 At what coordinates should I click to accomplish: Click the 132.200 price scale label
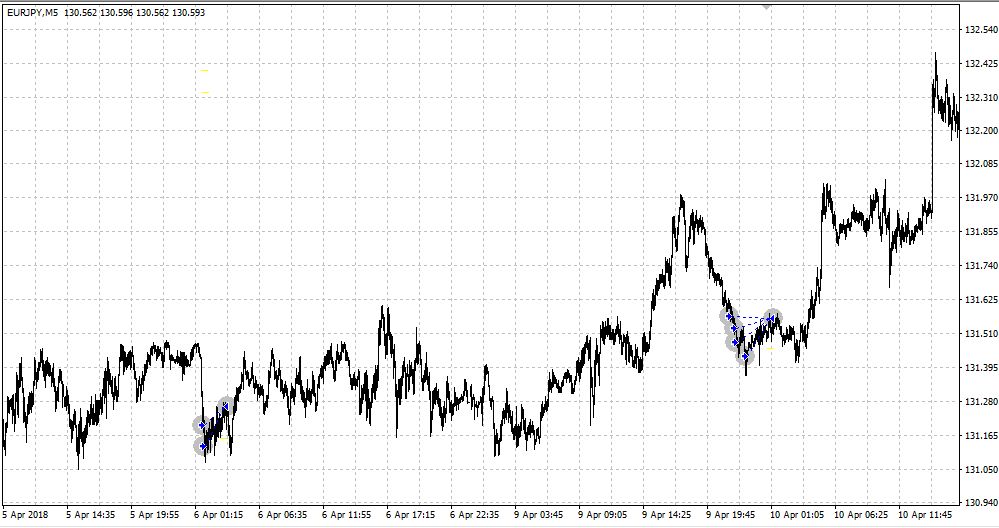click(x=981, y=131)
